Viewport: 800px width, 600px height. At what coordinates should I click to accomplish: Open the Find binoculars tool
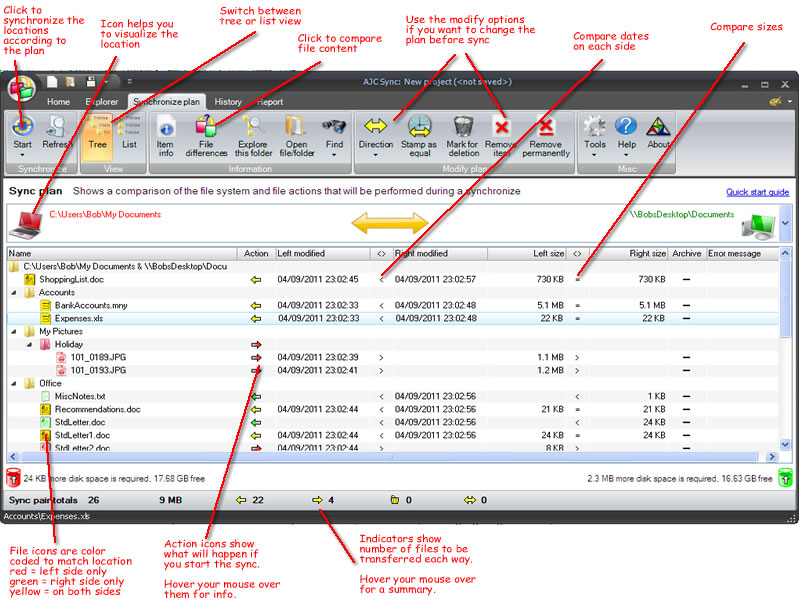click(x=334, y=127)
